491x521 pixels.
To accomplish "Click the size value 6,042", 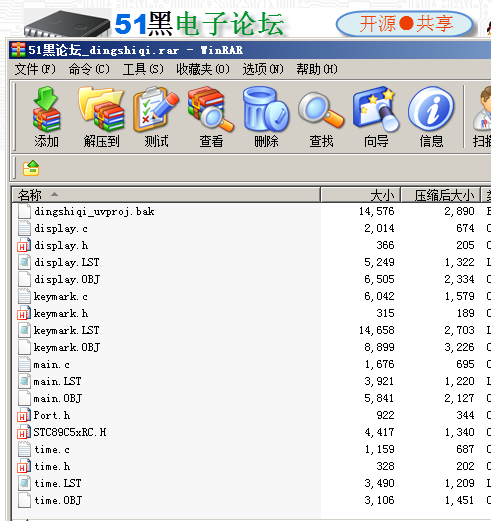I will (x=379, y=296).
